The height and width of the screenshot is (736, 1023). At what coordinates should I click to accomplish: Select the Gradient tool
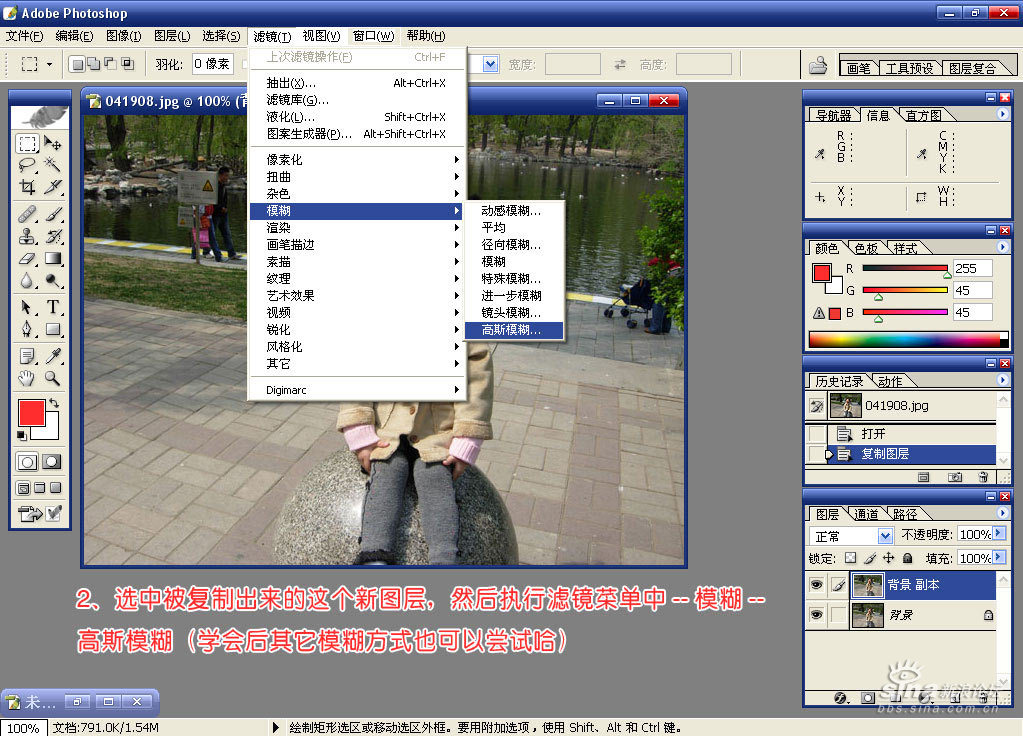point(53,258)
